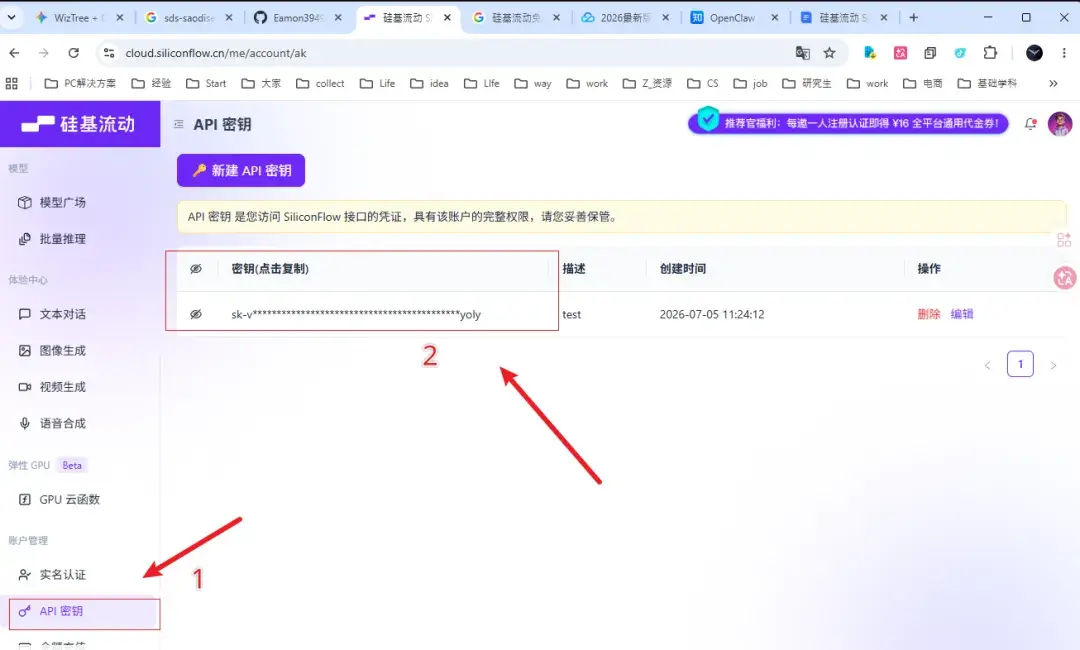Viewport: 1080px width, 650px height.
Task: Click the address bar URL
Action: (216, 53)
